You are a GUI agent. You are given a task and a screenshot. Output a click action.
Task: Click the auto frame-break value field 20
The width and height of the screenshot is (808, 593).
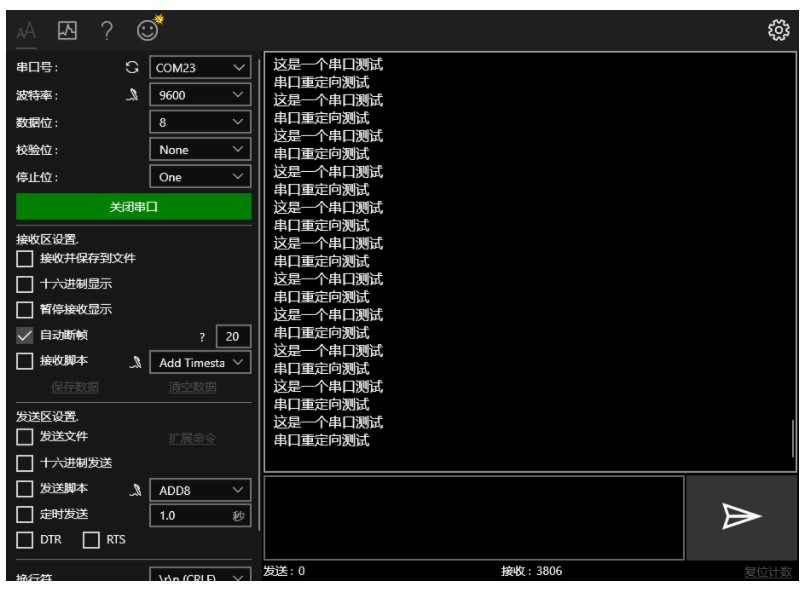tap(233, 336)
